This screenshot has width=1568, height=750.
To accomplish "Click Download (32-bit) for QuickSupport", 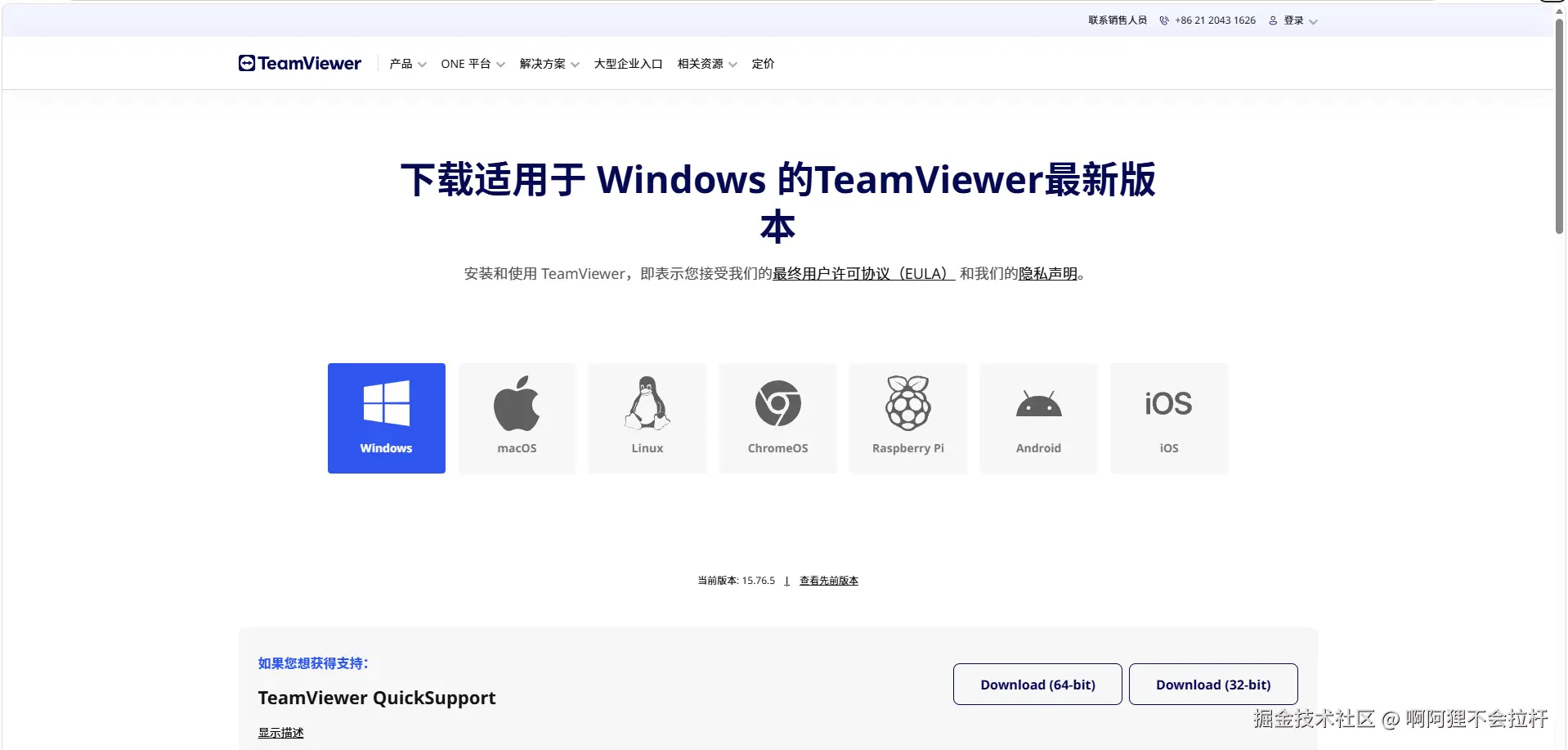I will point(1213,685).
